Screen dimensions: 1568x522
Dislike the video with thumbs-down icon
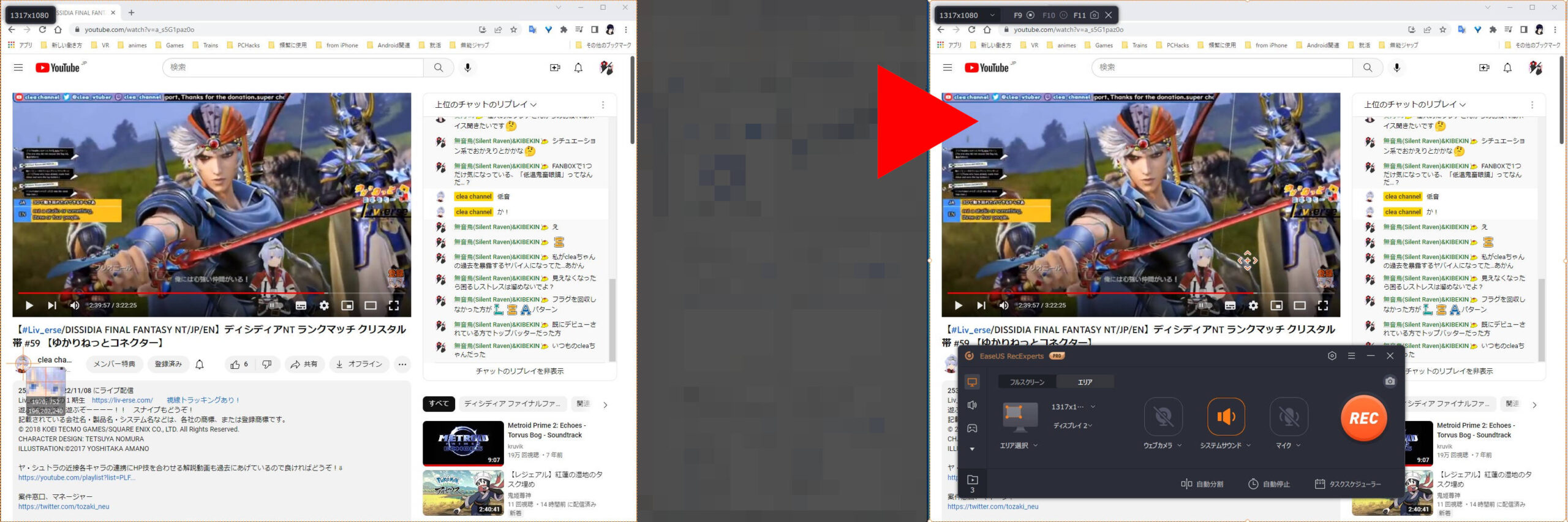[267, 364]
